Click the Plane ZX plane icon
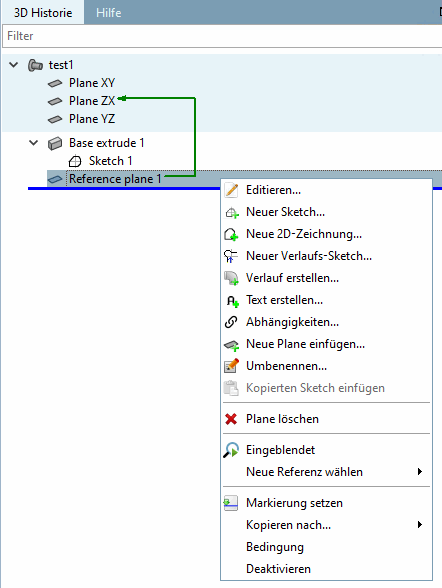 [55, 101]
